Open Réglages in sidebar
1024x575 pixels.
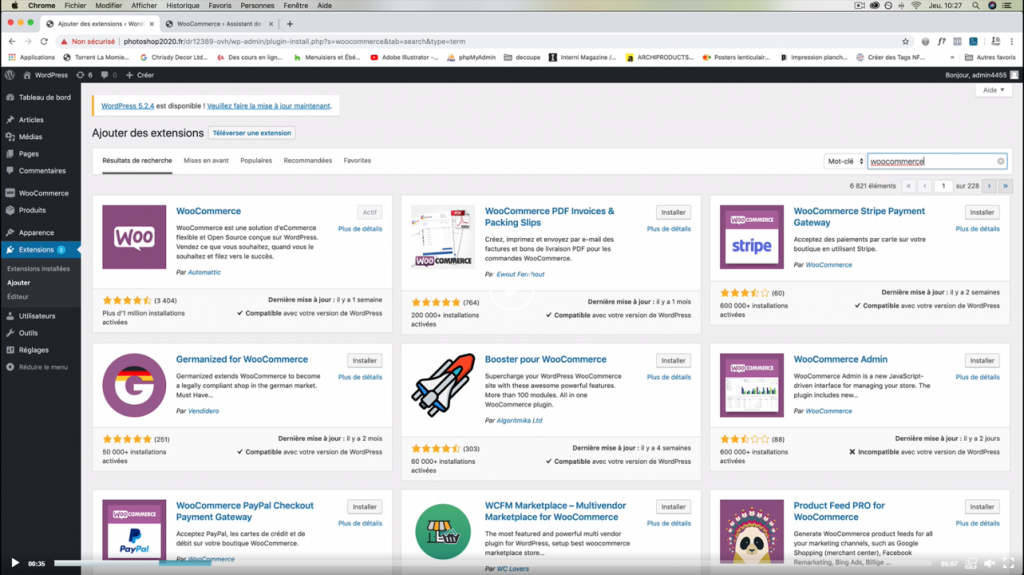pos(33,350)
